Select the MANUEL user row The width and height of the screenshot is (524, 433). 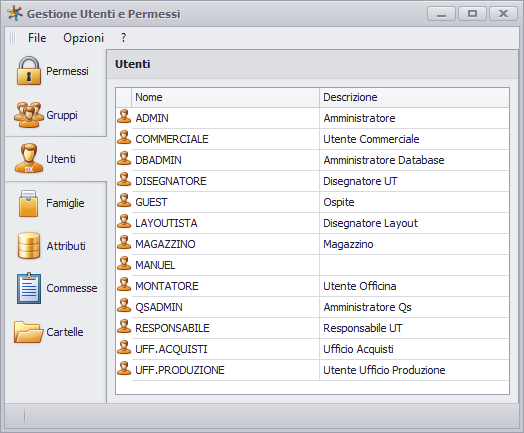tap(312, 265)
